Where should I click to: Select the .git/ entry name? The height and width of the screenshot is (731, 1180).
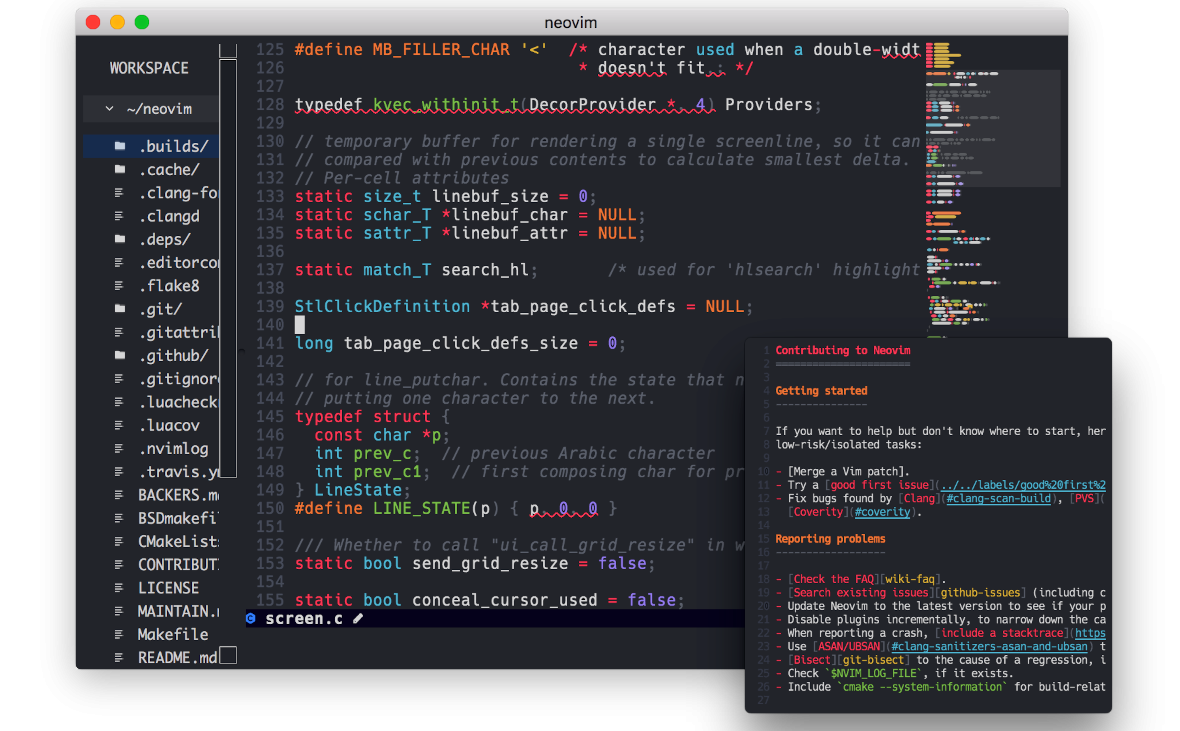[x=160, y=309]
